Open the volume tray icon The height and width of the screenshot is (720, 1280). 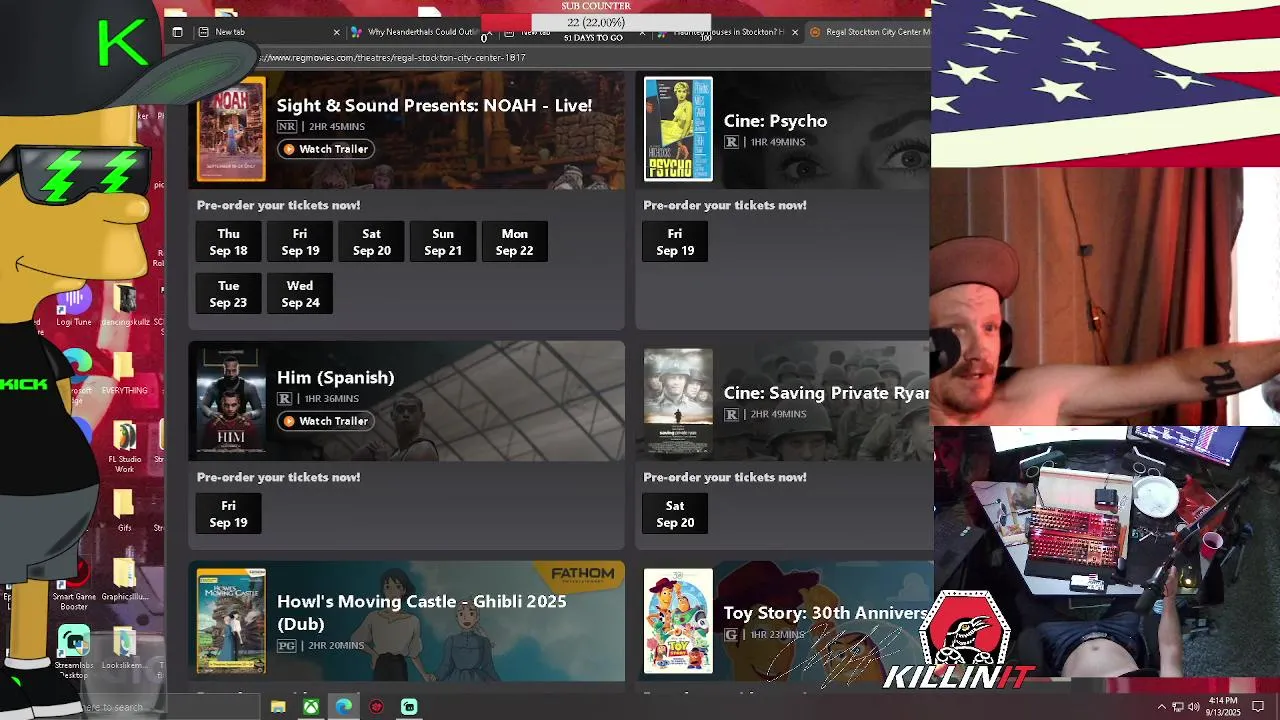point(1194,707)
